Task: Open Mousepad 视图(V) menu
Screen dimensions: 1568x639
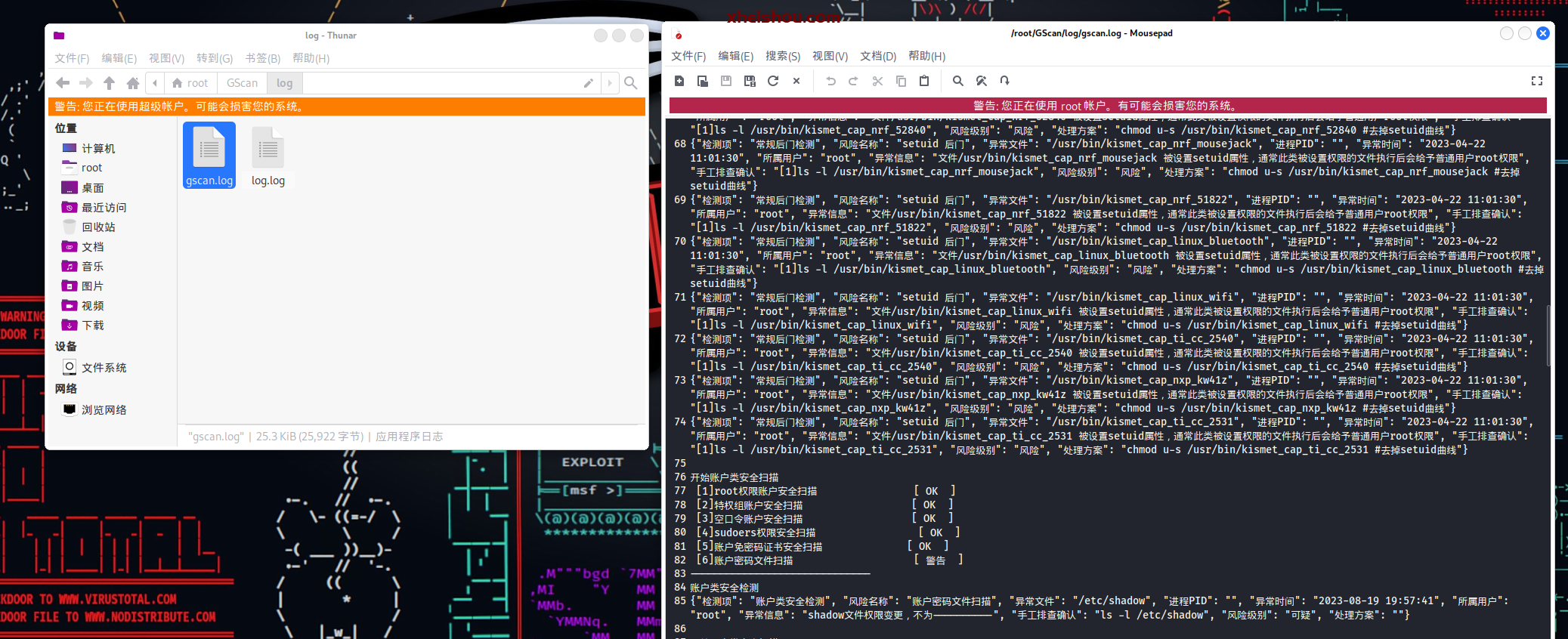Action: (x=830, y=56)
